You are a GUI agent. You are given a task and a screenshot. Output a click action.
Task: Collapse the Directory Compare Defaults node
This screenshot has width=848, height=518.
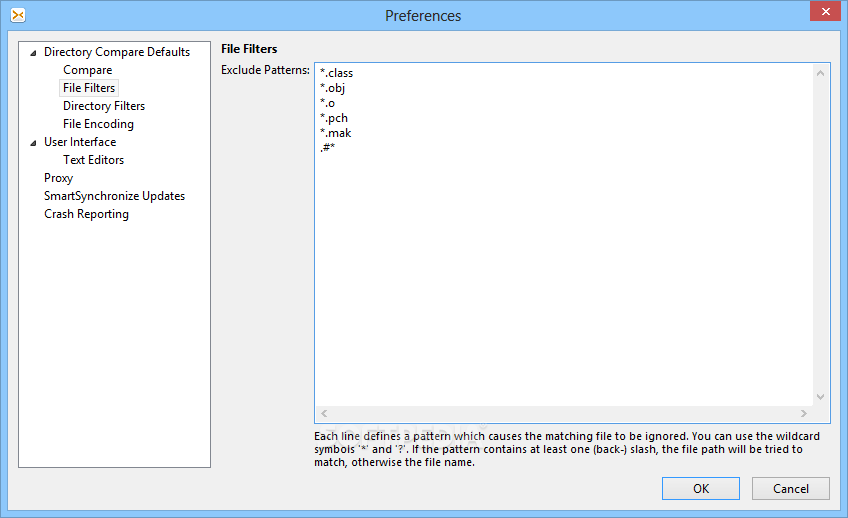[x=34, y=52]
